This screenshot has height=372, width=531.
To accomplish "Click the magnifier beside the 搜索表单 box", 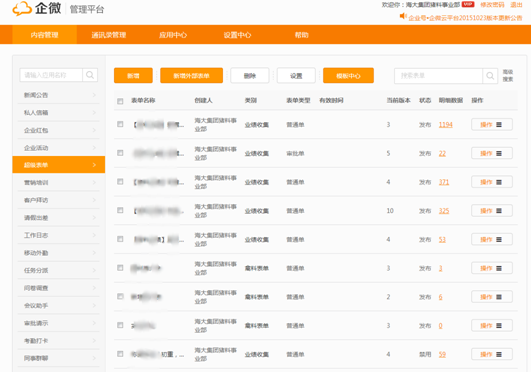I will (490, 76).
